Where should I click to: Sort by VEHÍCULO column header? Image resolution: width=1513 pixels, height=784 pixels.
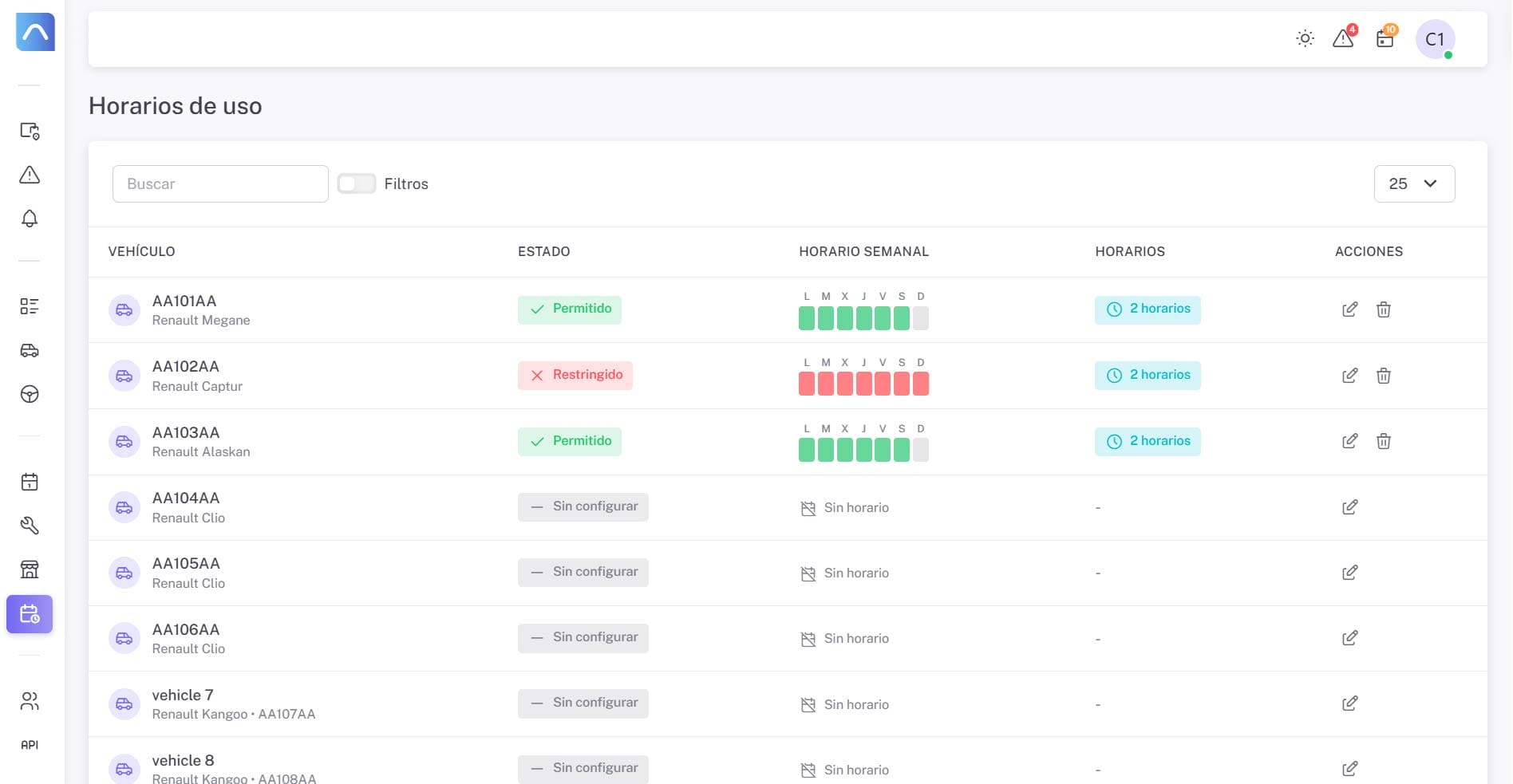click(x=142, y=251)
